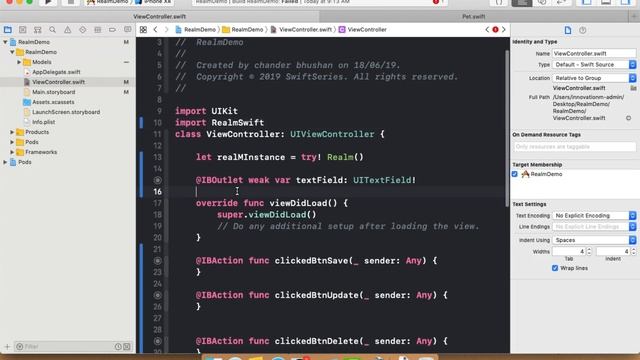Expand the Products folder
The height and width of the screenshot is (360, 640).
pyautogui.click(x=12, y=132)
